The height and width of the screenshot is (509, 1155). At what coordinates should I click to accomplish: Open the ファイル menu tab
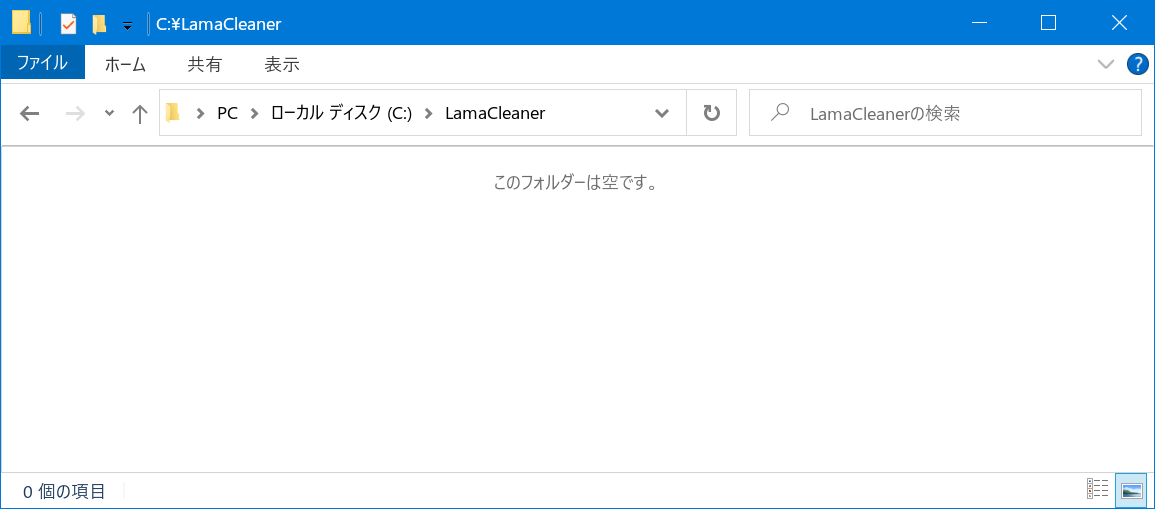click(x=43, y=64)
